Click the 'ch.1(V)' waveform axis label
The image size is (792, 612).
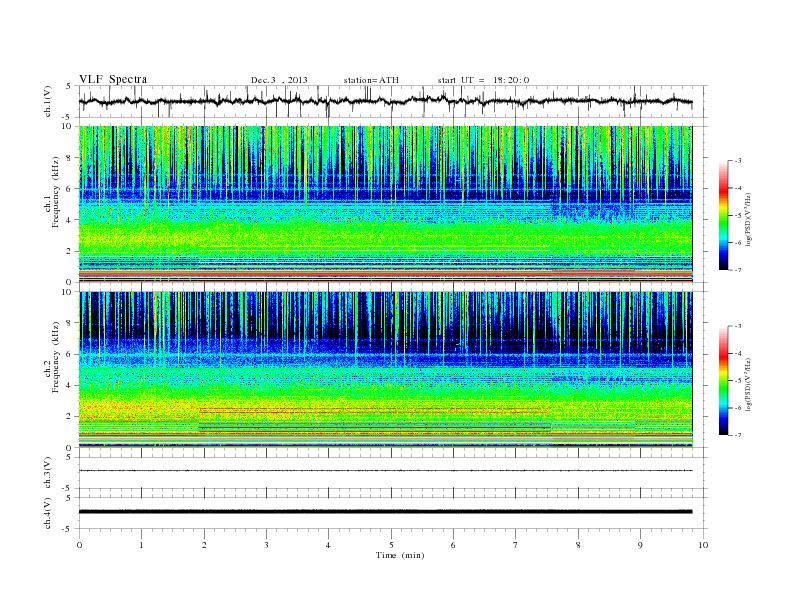point(48,101)
